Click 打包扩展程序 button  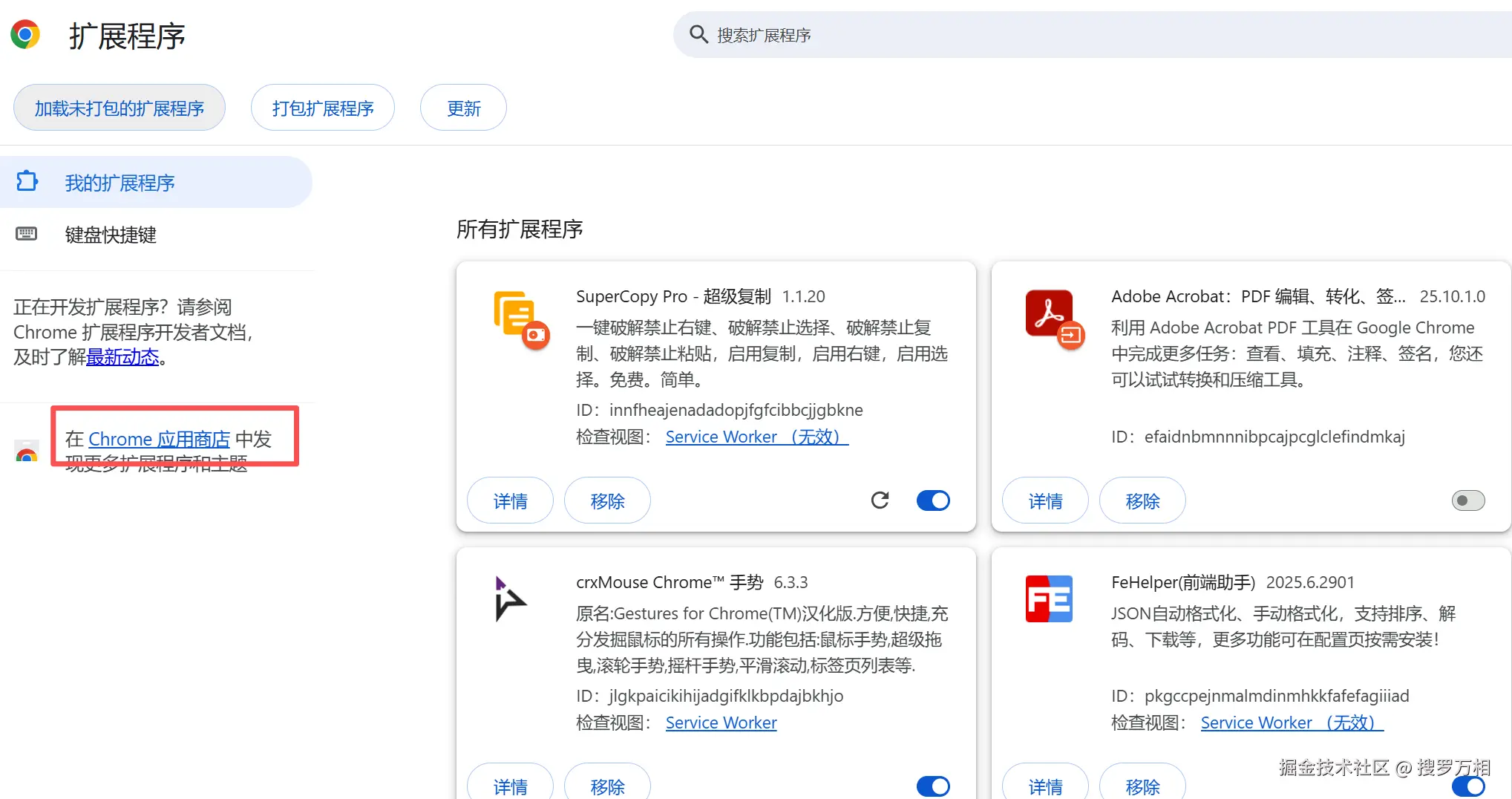(x=323, y=108)
